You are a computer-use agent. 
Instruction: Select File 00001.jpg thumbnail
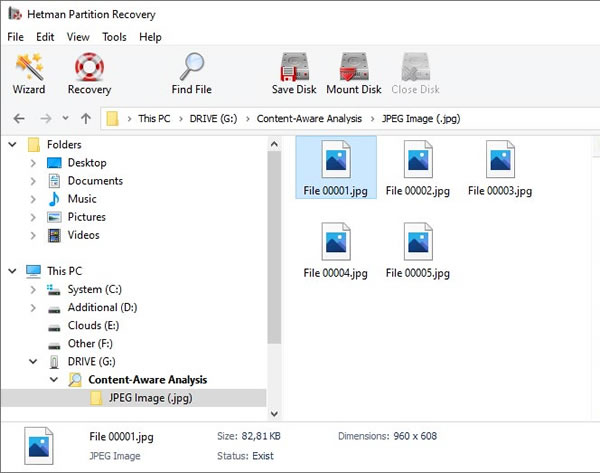point(336,167)
